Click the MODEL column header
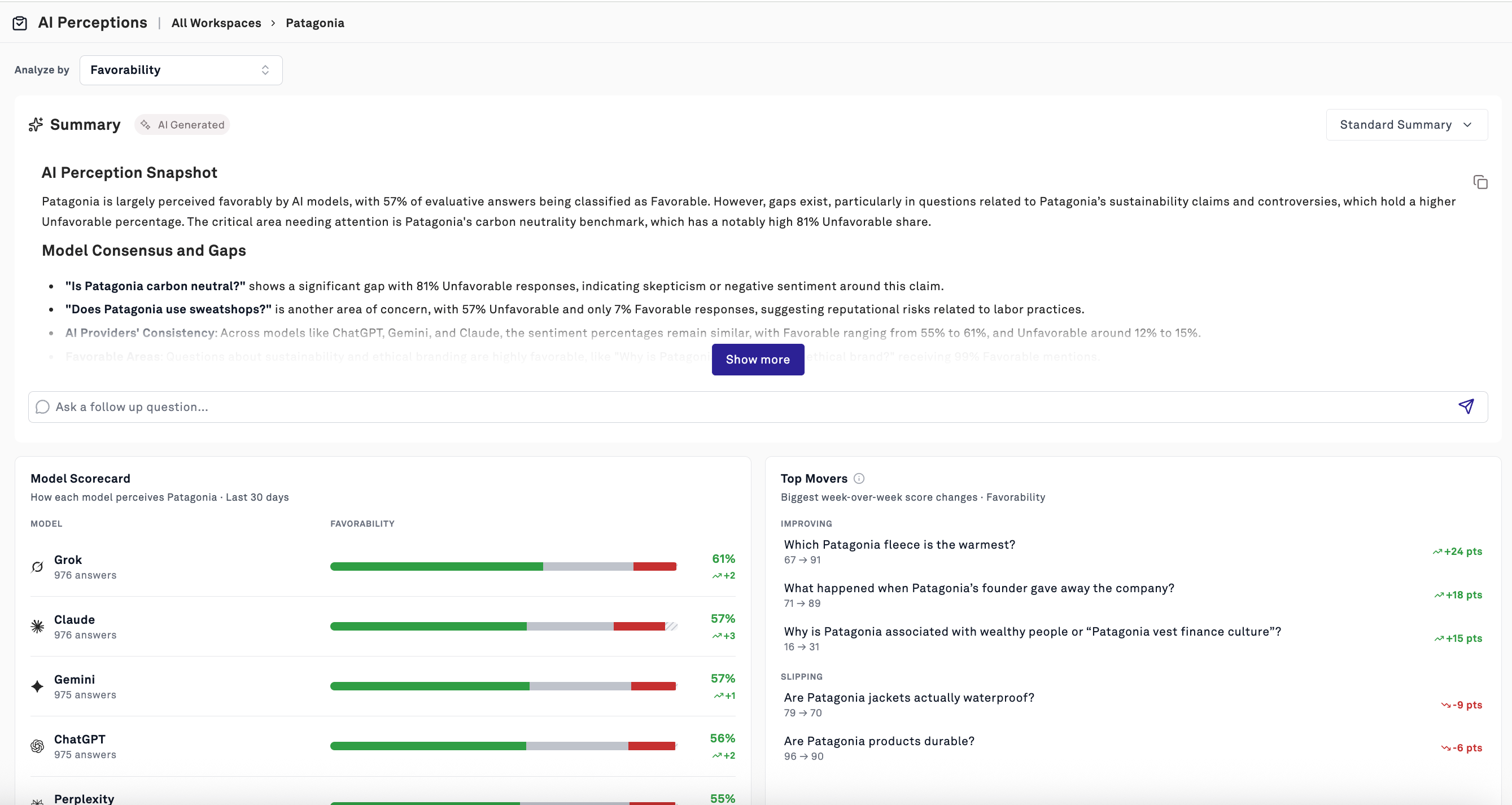 click(46, 523)
